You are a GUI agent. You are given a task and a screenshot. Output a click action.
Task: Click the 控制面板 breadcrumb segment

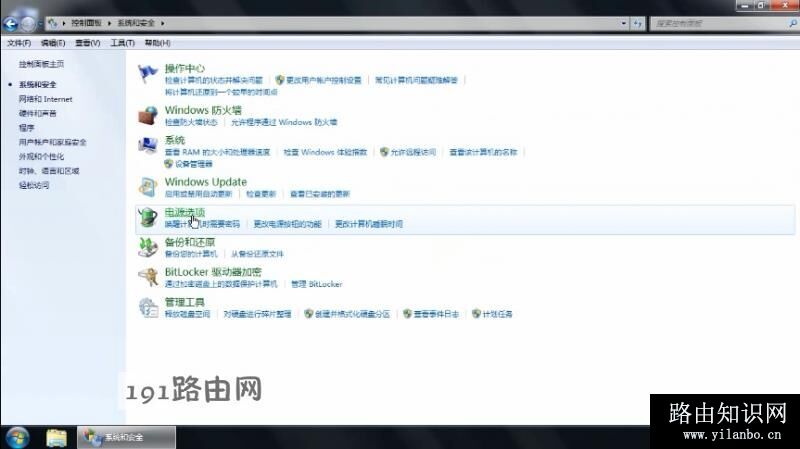86,23
